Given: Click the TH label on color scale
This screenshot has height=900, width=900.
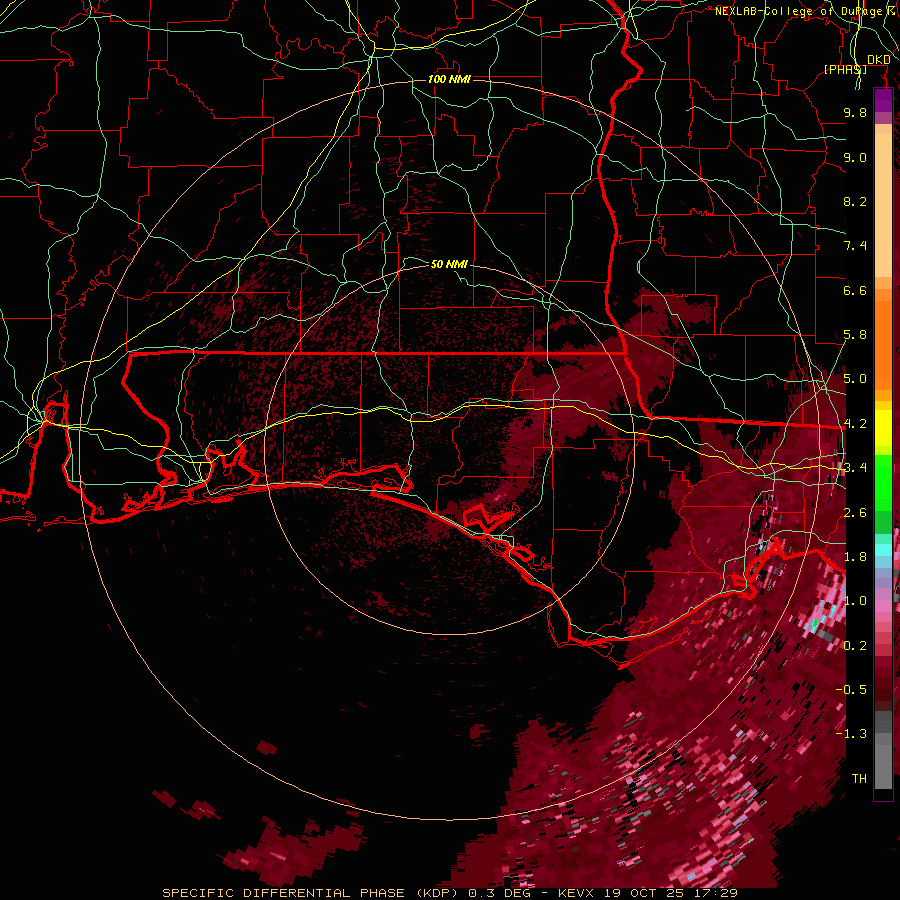Looking at the screenshot, I should [859, 779].
